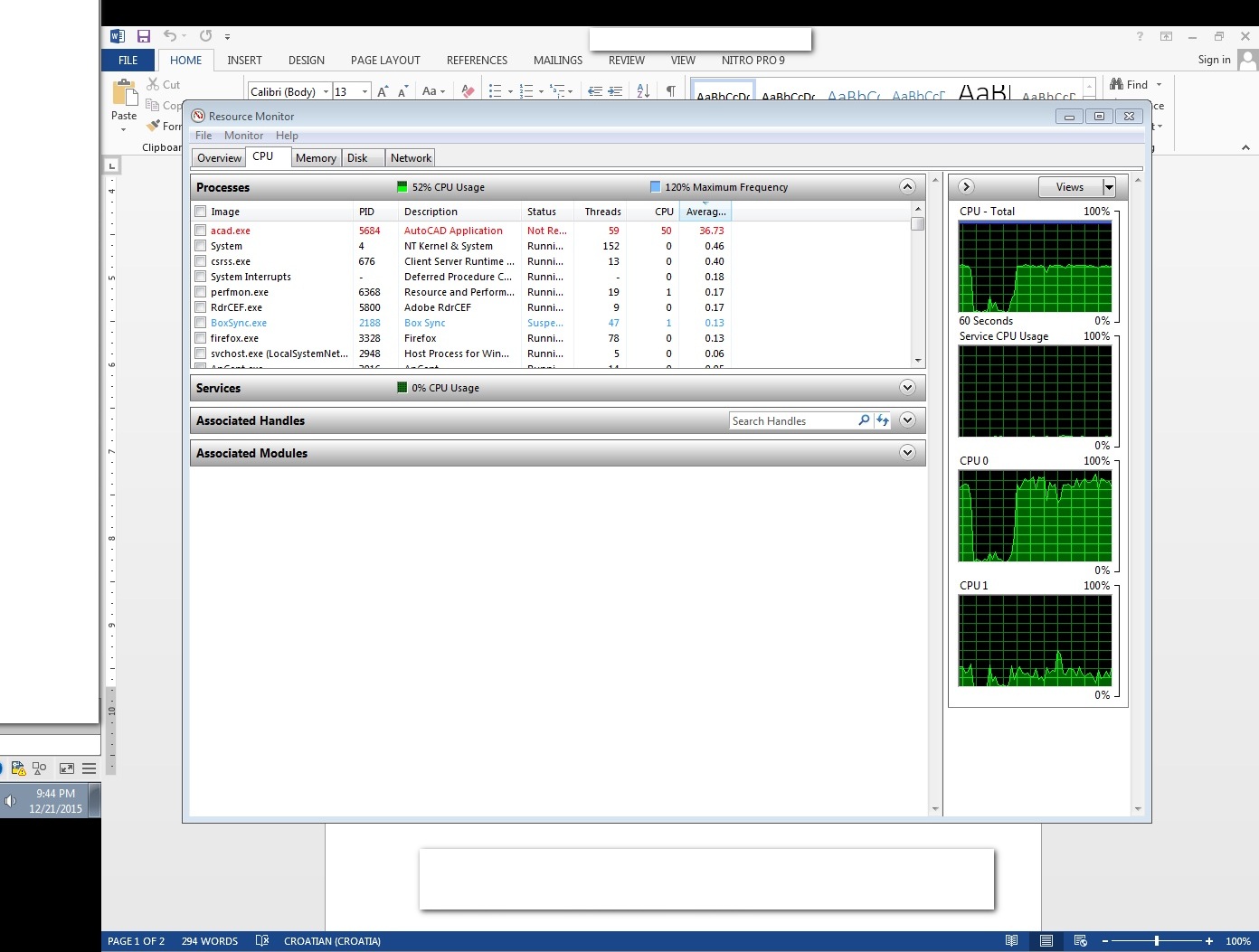1259x952 pixels.
Task: Switch to Read Mode view in status bar
Action: (1012, 941)
